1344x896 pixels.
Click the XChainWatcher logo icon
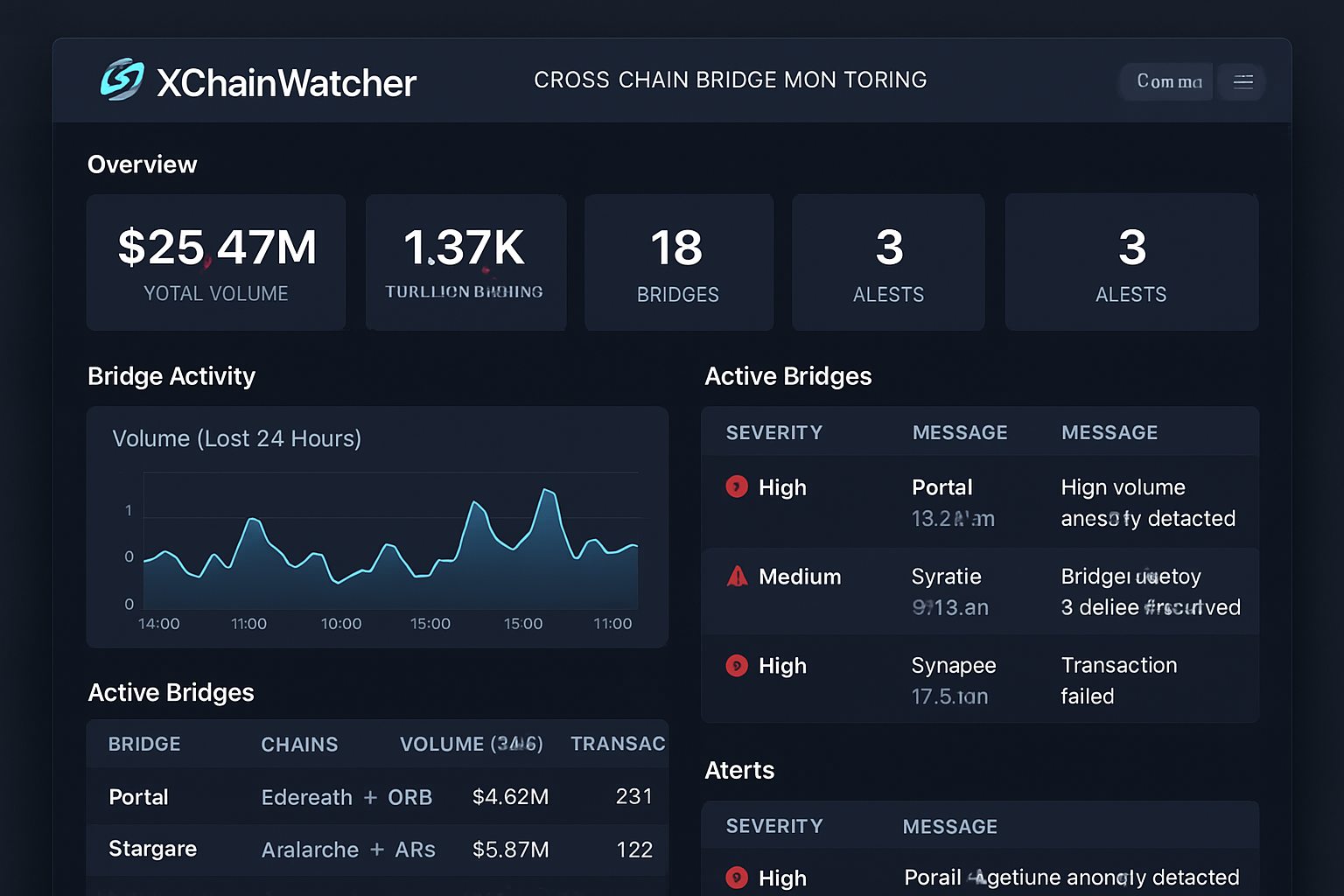[122, 80]
